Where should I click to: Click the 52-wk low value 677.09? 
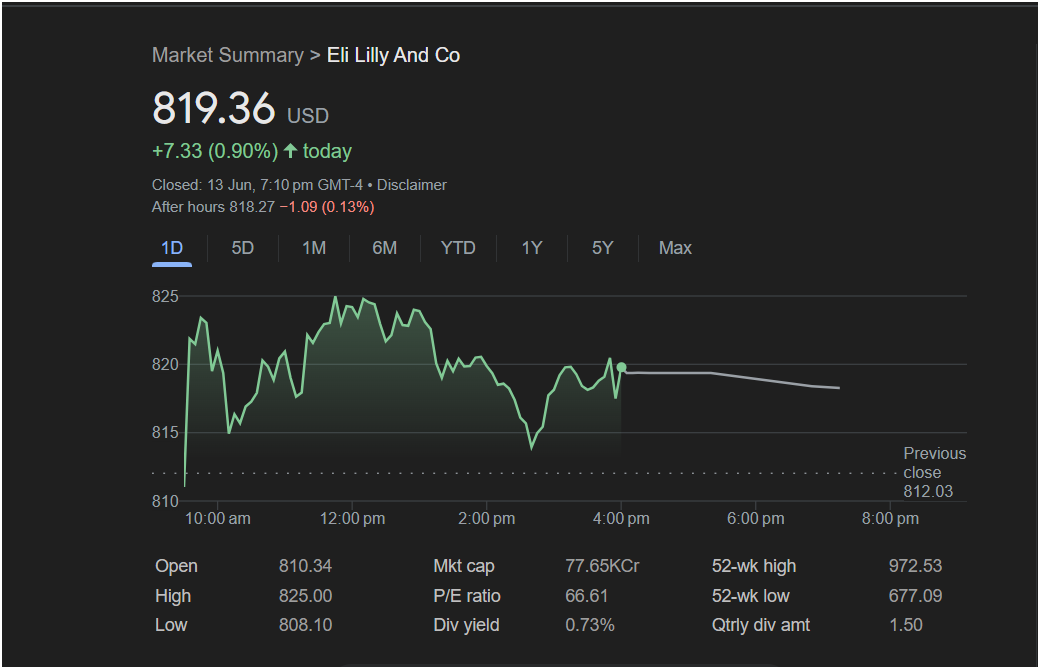915,596
